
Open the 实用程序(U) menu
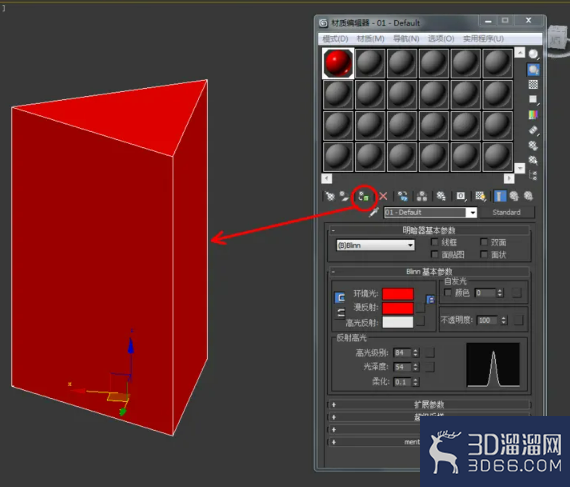tap(483, 39)
